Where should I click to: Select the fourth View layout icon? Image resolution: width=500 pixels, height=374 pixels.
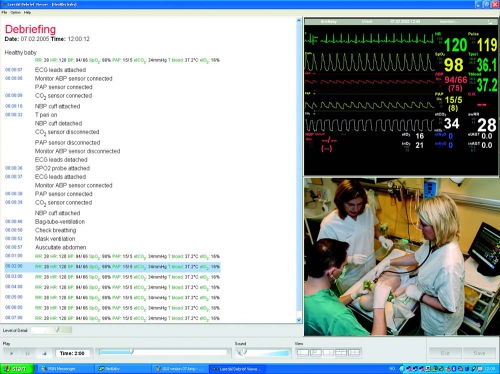tap(341, 352)
